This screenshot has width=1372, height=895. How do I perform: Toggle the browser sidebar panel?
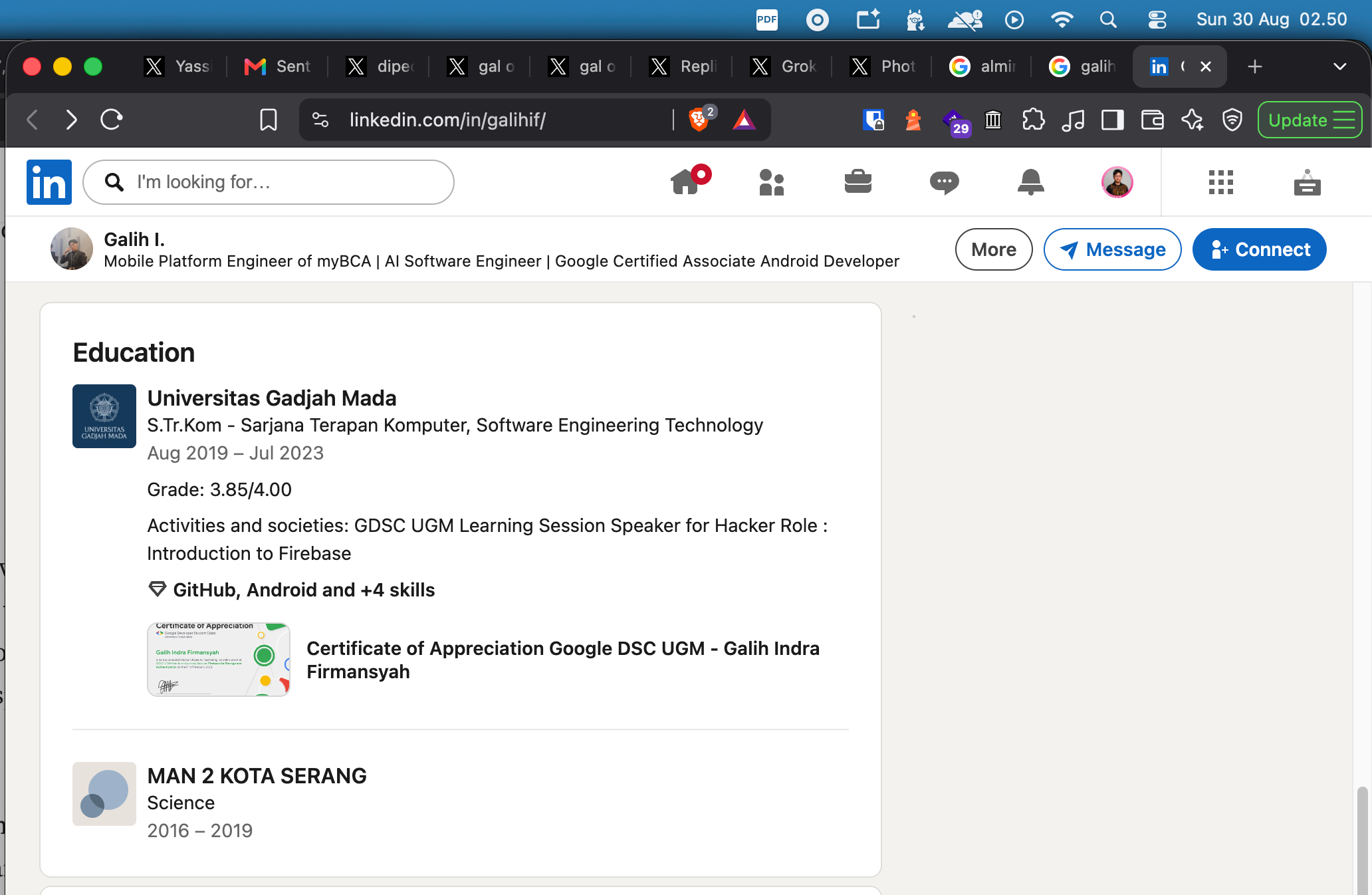coord(1113,120)
